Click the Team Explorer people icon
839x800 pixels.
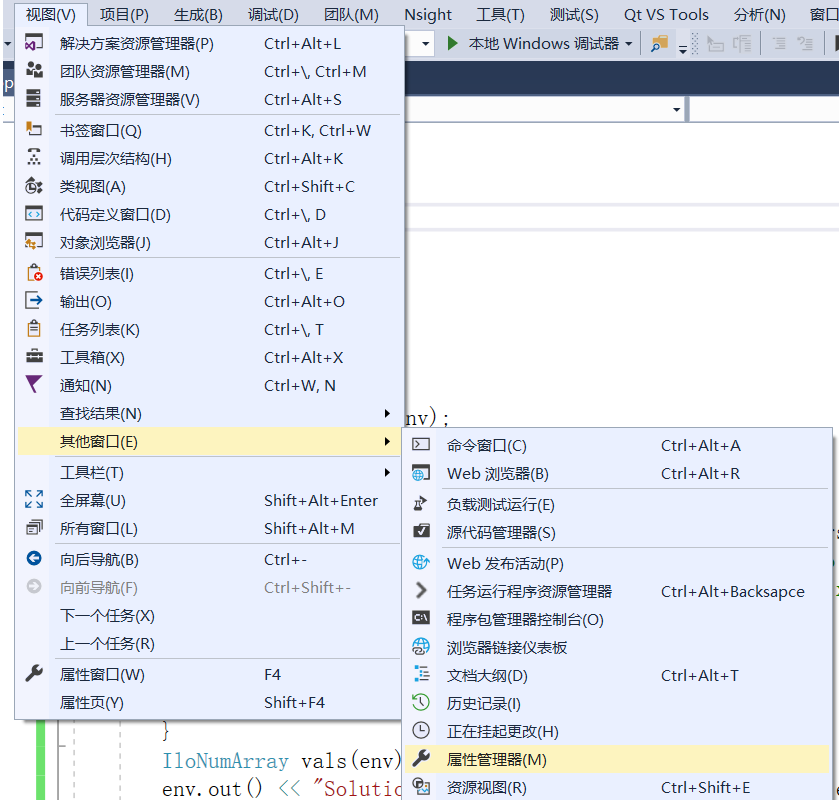pos(34,70)
